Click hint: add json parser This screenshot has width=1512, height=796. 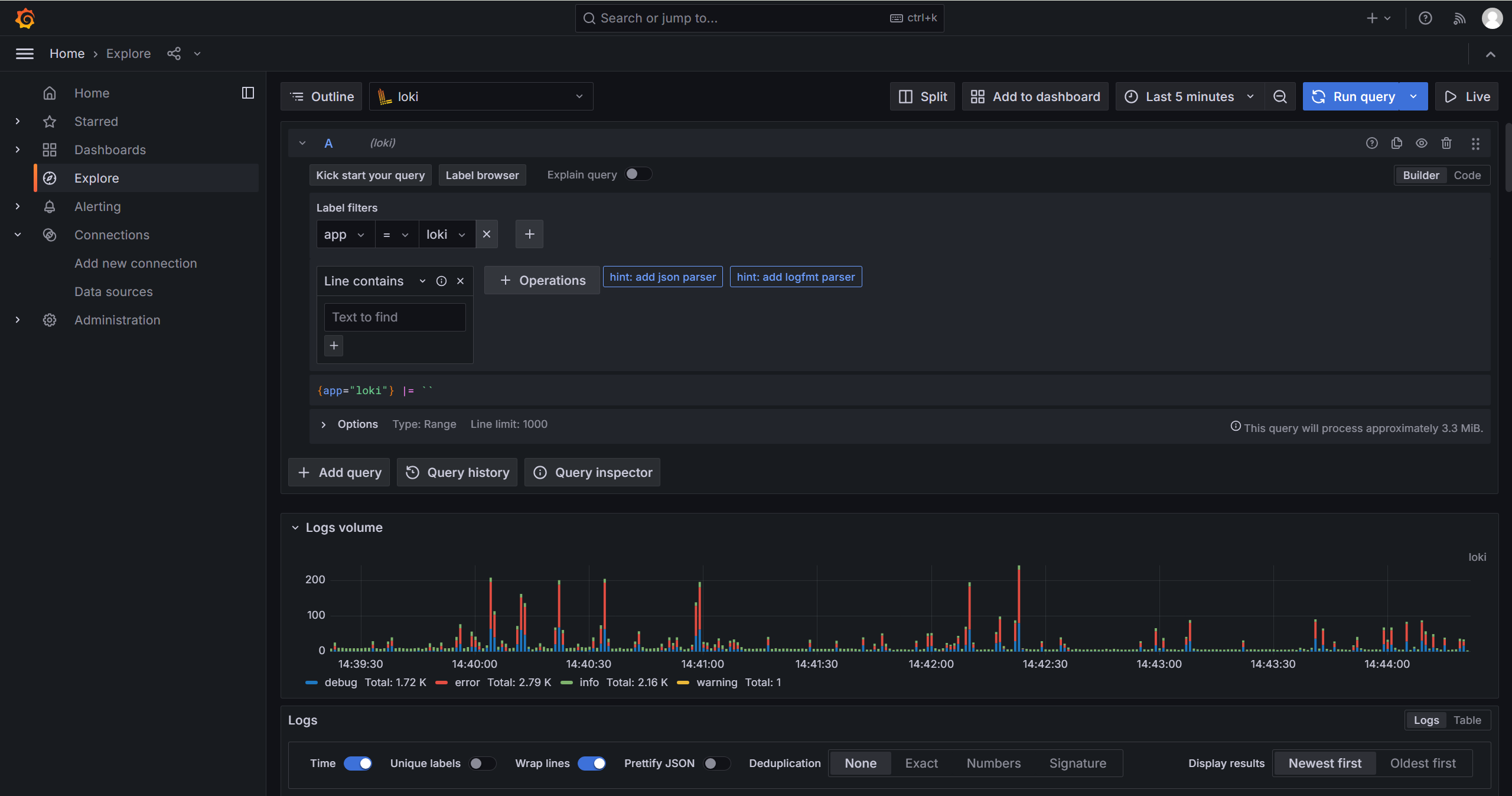(x=663, y=277)
